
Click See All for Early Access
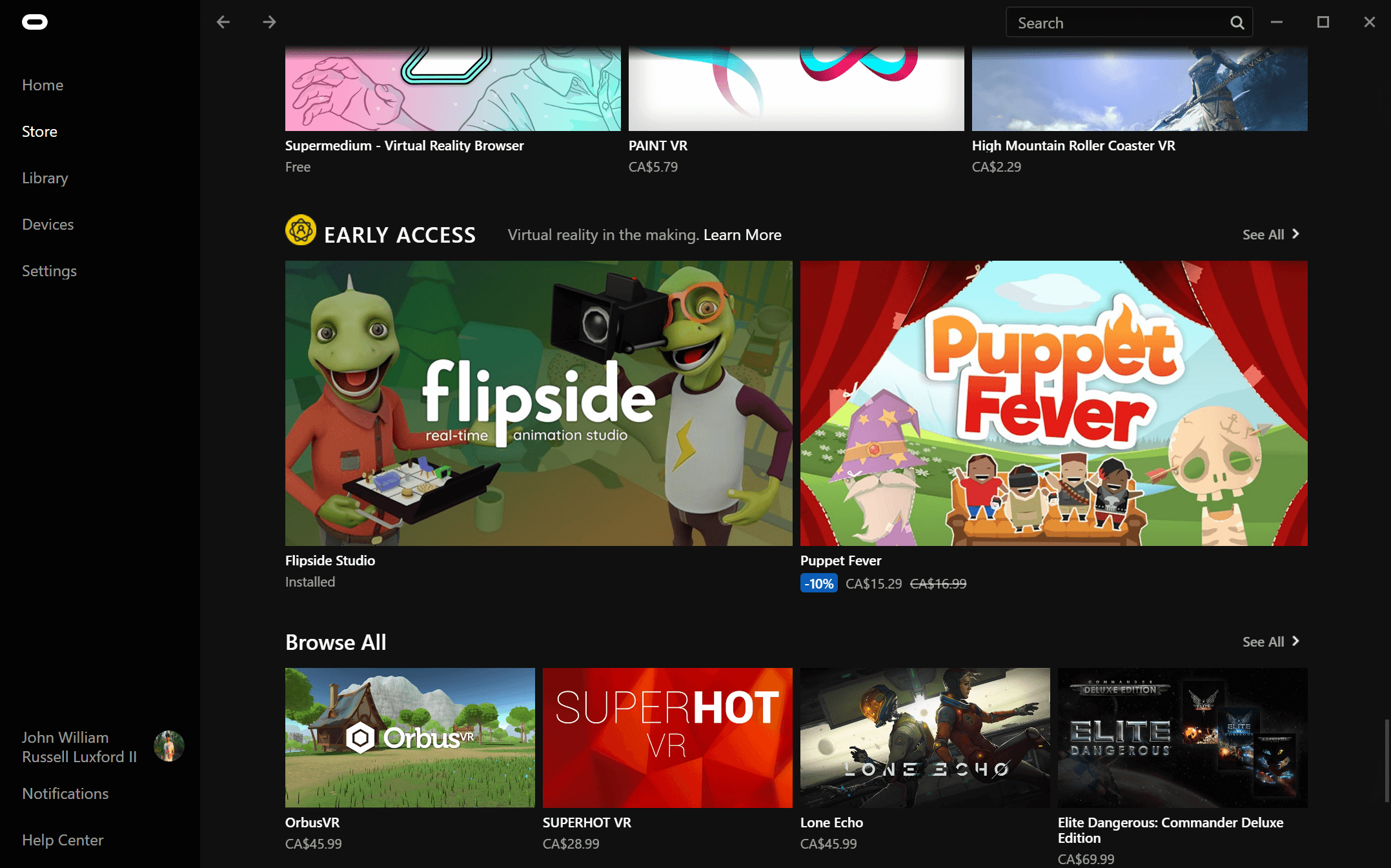click(1271, 234)
